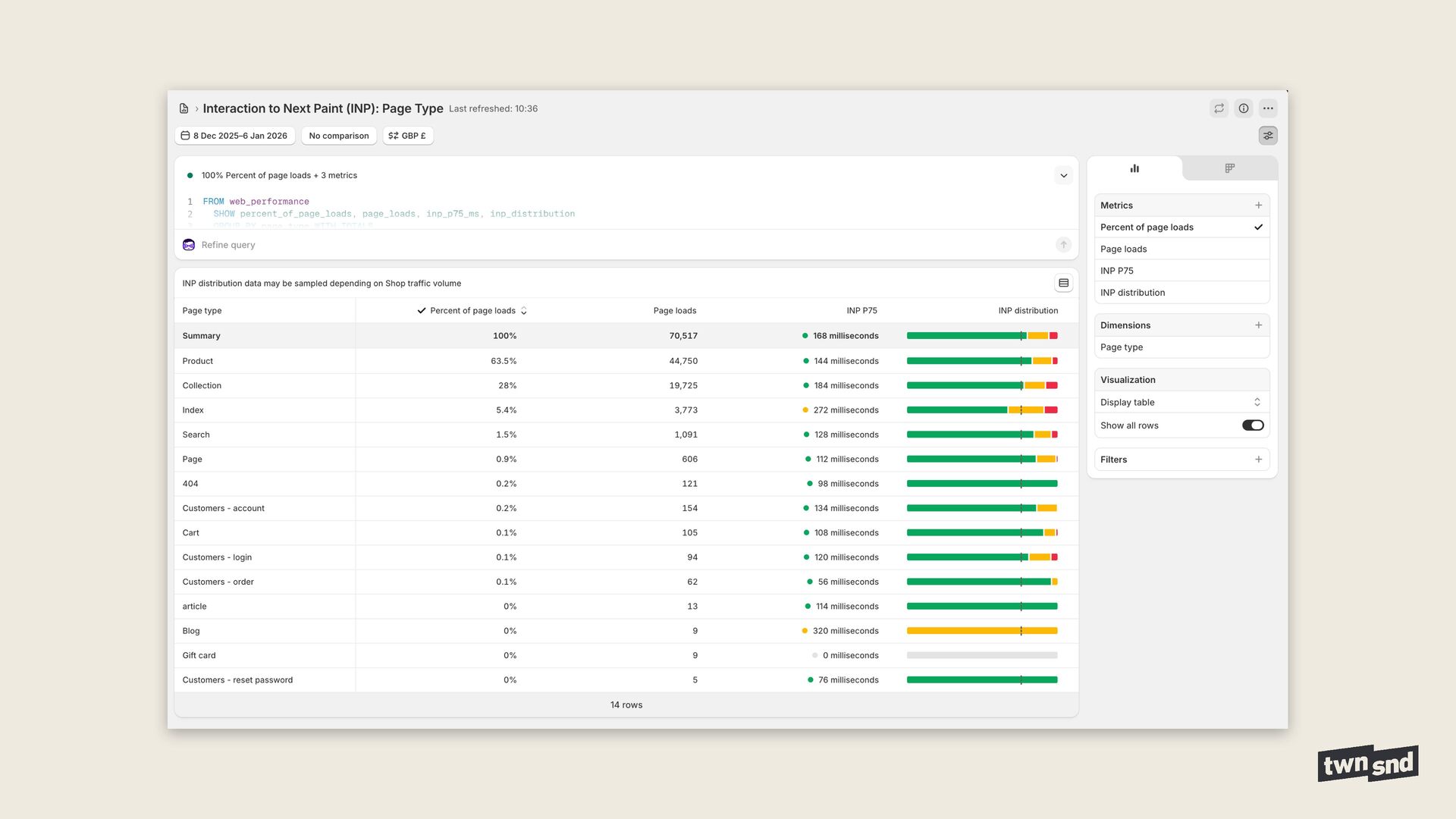1456x819 pixels.
Task: Click the No comparison button
Action: (338, 136)
